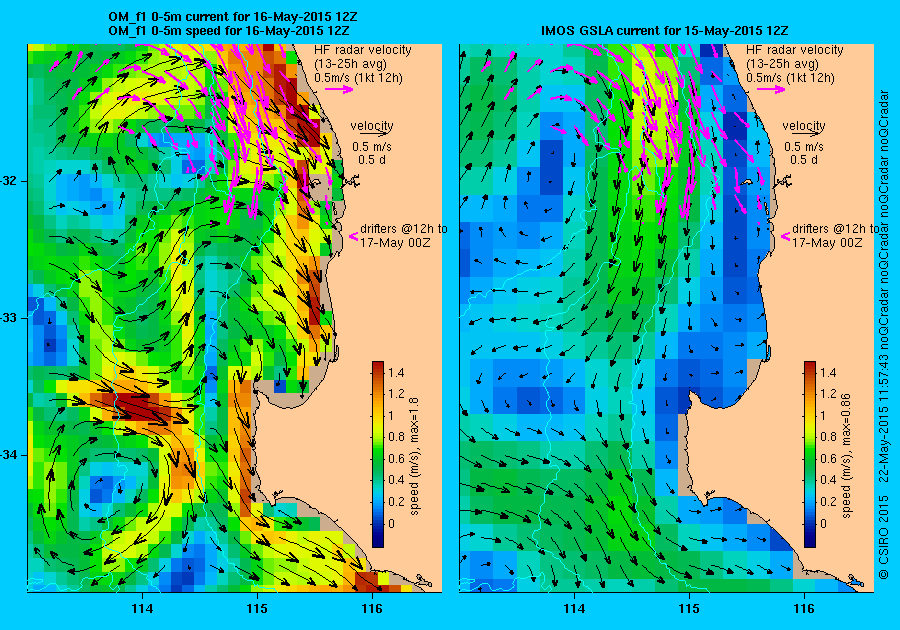Image resolution: width=900 pixels, height=630 pixels.
Task: Click '0.5 m/s' velocity scale in IMOS GSLA map
Action: (804, 147)
